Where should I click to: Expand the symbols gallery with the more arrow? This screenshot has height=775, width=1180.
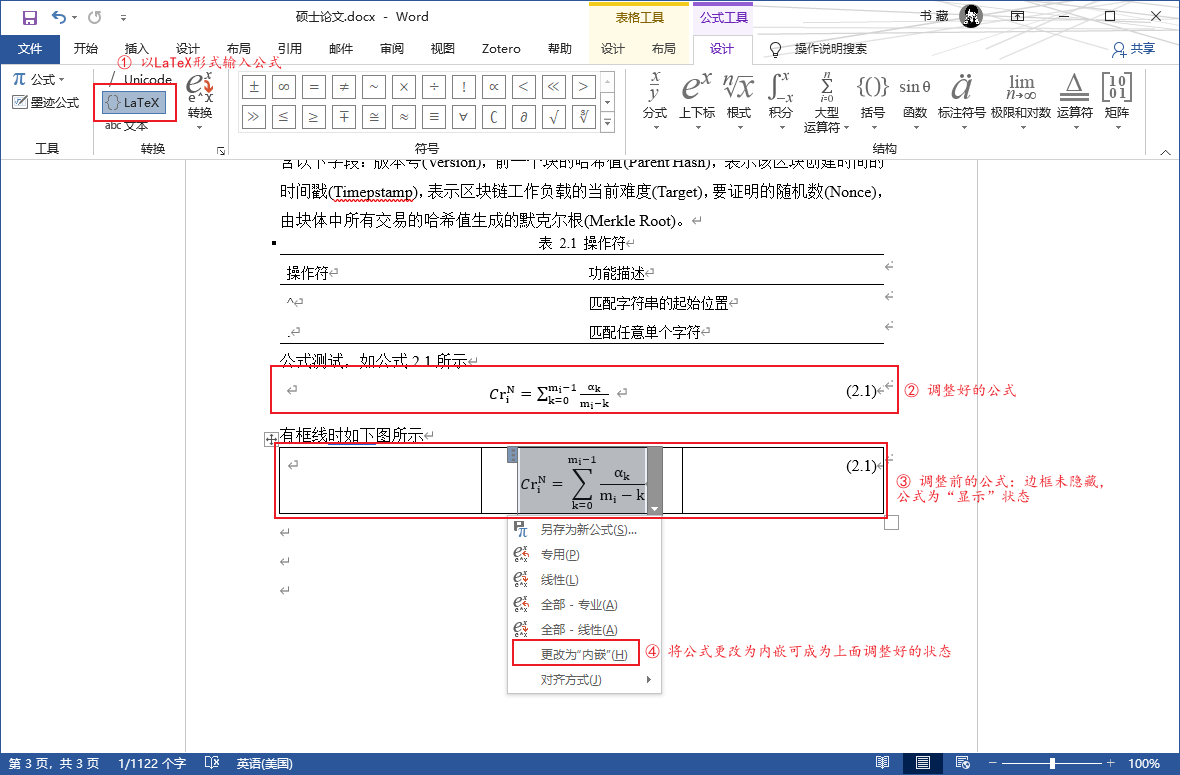607,122
